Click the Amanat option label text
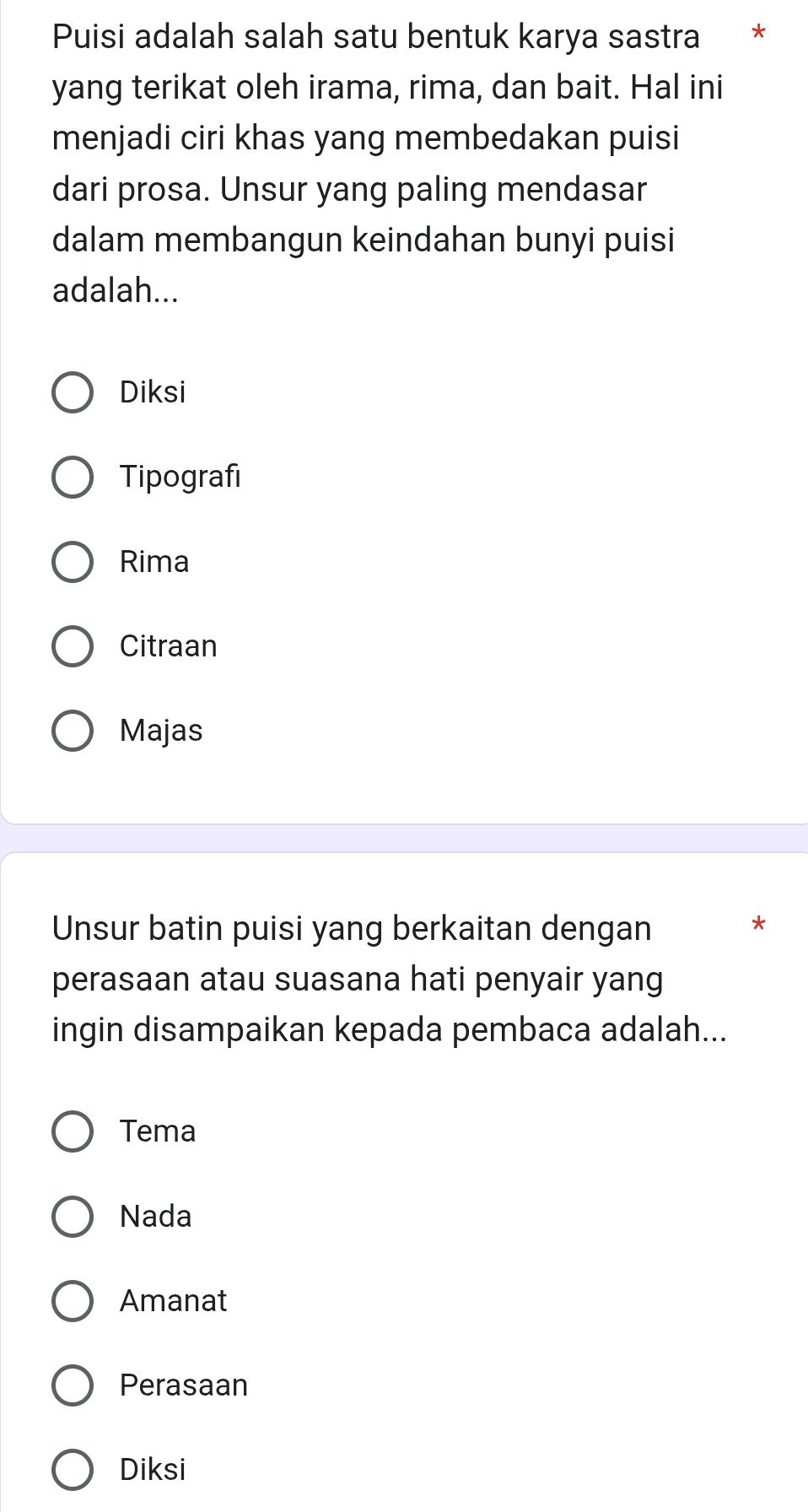808x1512 pixels. click(x=172, y=1300)
